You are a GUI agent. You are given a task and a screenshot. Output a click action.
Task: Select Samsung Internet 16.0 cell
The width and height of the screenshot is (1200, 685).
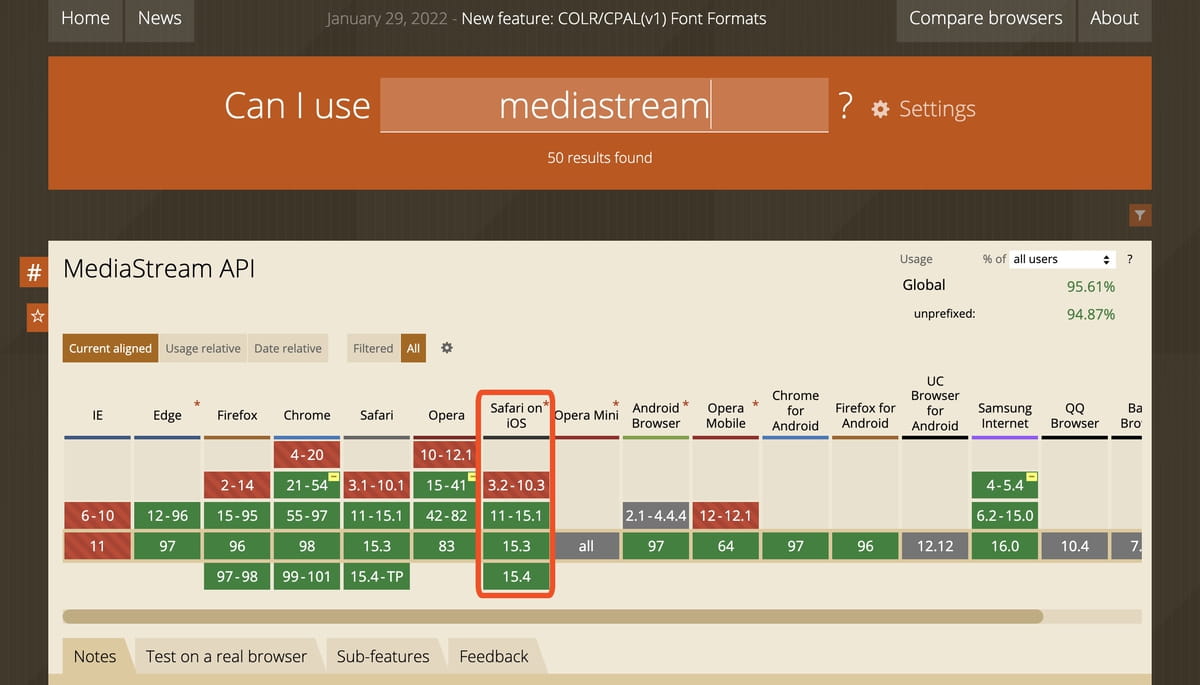[x=1005, y=546]
